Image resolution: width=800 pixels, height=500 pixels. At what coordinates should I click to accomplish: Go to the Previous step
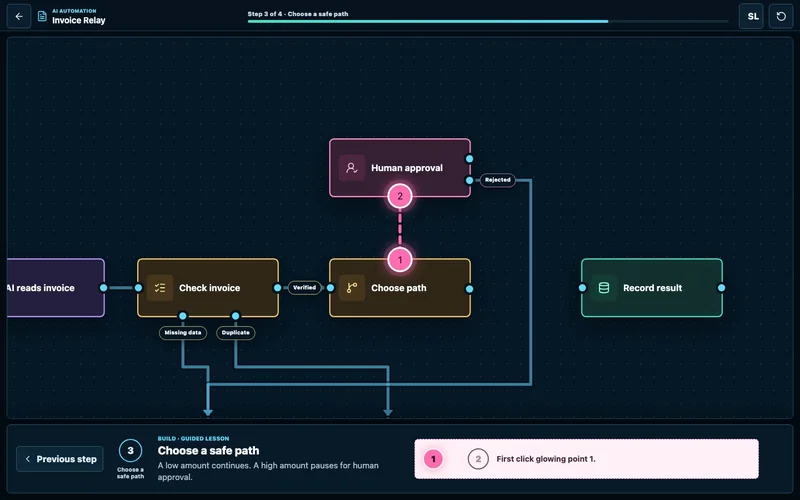pyautogui.click(x=60, y=459)
